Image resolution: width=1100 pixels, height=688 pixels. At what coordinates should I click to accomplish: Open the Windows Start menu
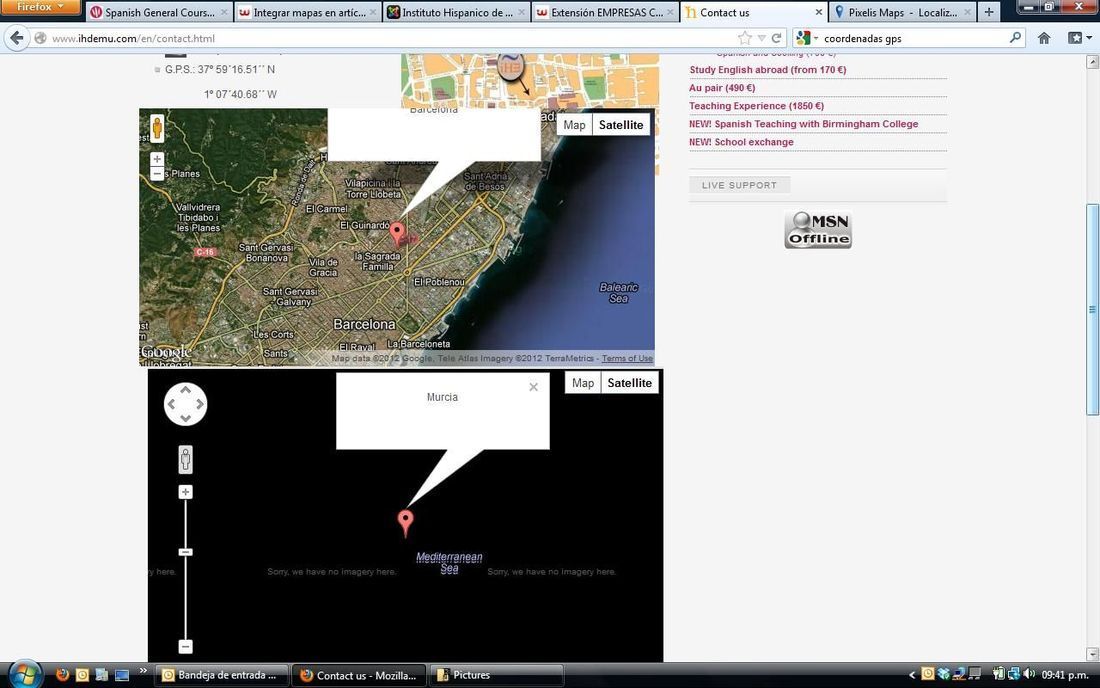click(x=25, y=675)
